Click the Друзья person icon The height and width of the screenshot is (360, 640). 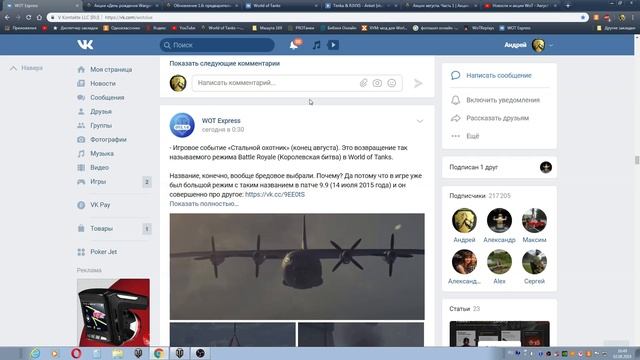pos(81,111)
